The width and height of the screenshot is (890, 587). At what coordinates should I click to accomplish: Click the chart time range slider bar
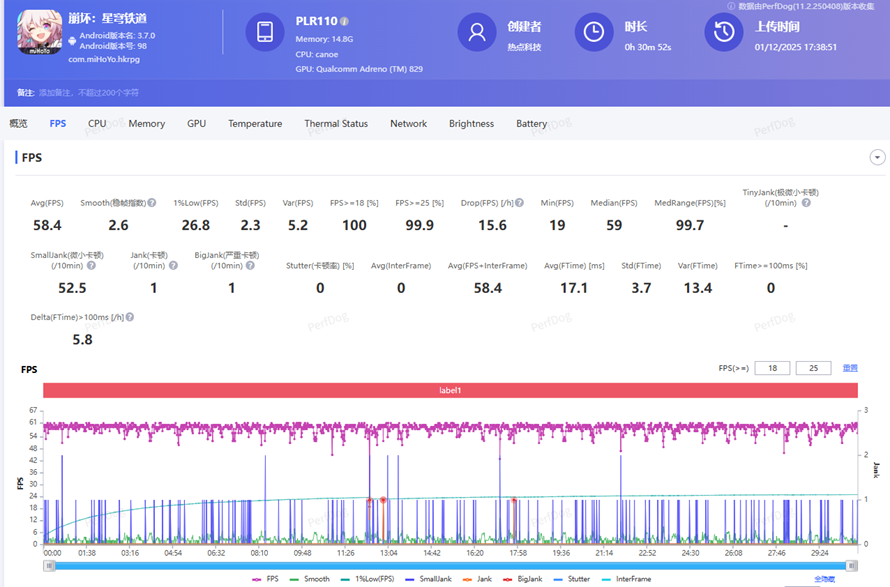point(450,565)
